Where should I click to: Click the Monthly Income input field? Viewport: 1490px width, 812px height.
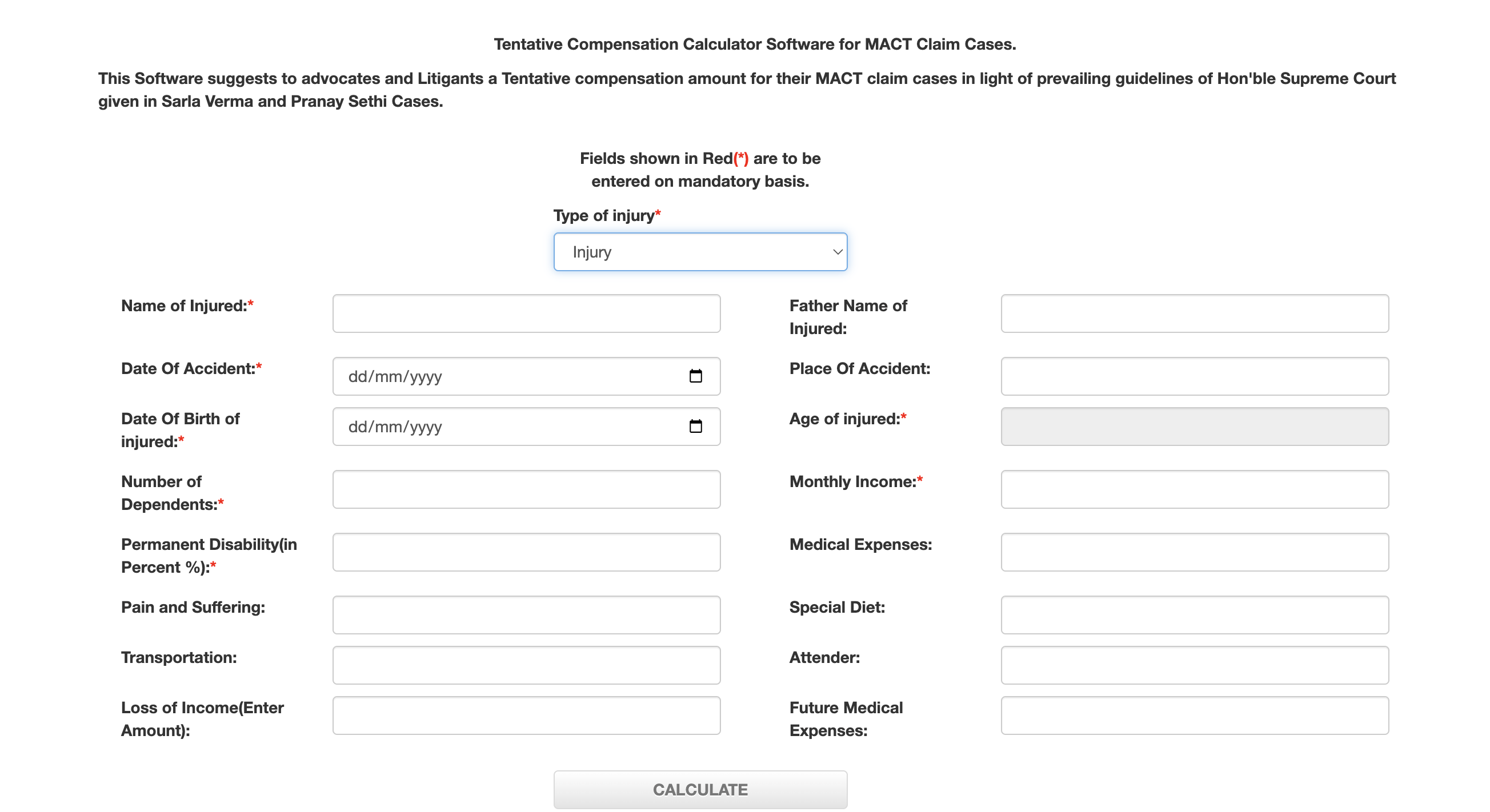tap(1195, 489)
